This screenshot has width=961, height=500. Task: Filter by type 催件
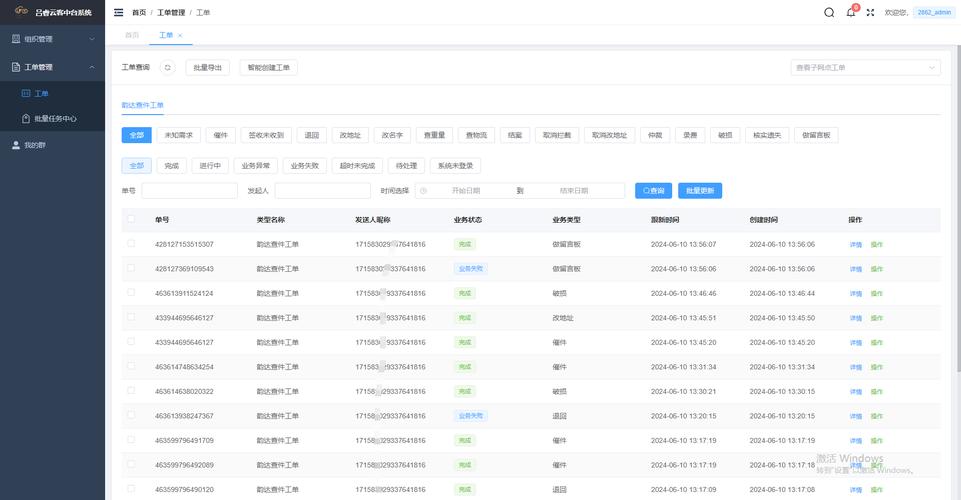[221, 135]
